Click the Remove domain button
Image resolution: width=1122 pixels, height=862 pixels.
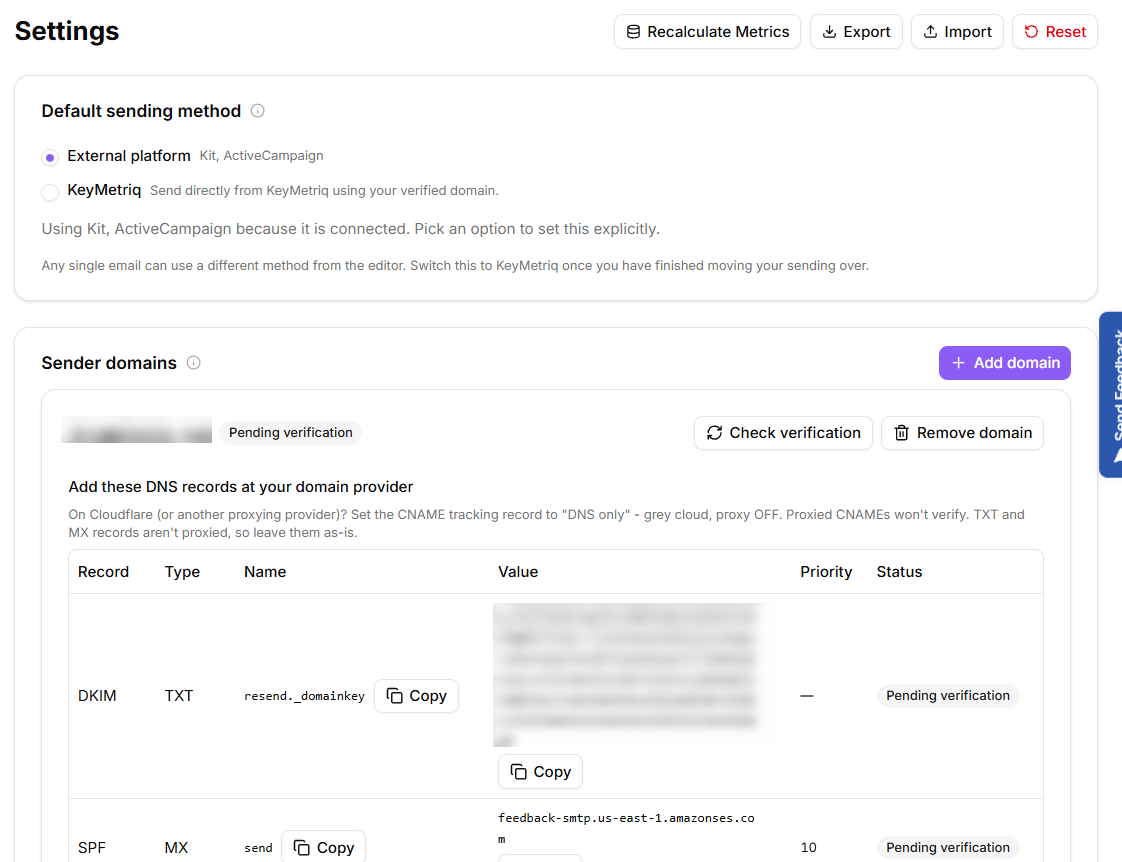click(962, 433)
